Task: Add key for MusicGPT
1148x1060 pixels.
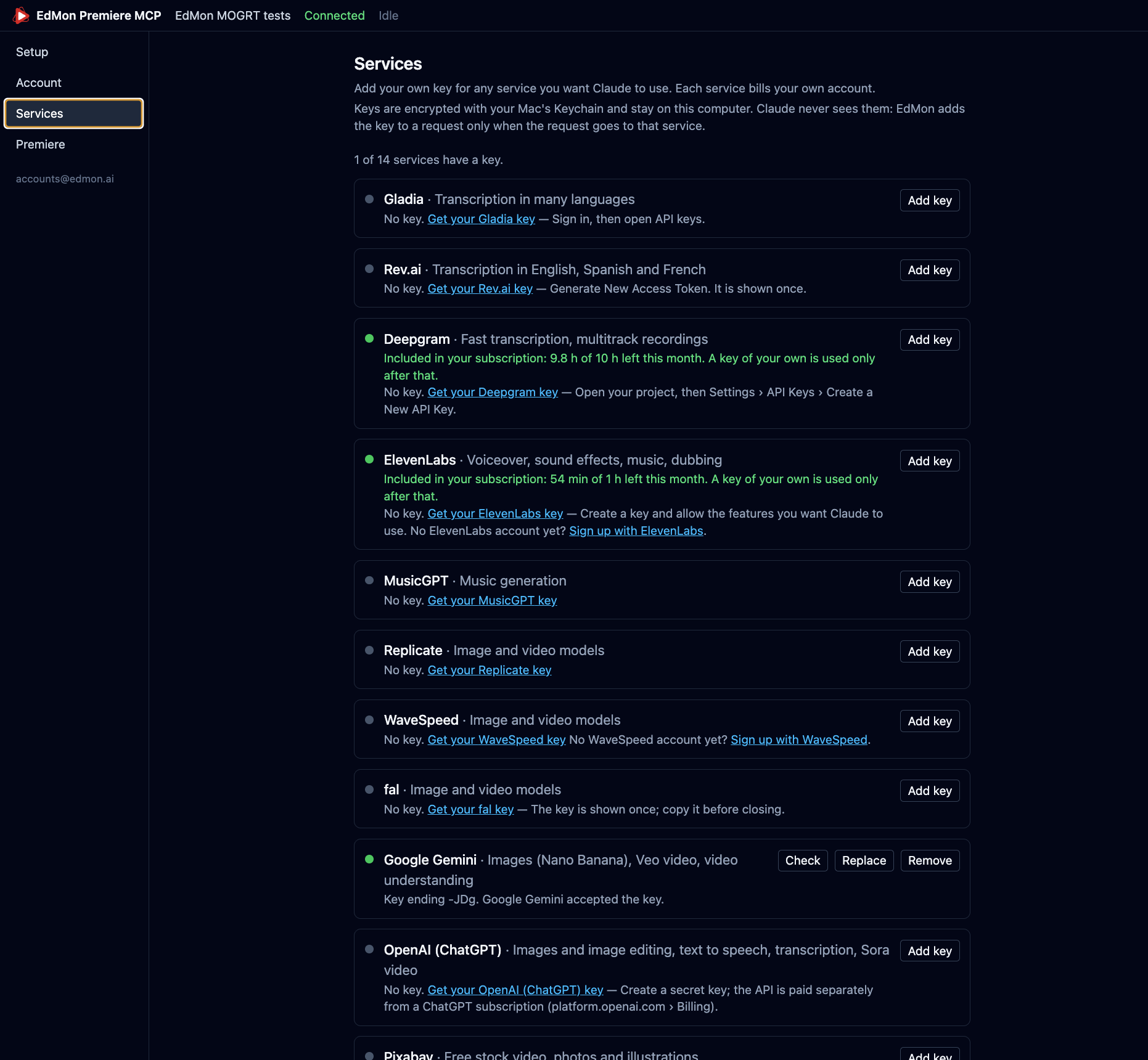Action: click(x=930, y=582)
